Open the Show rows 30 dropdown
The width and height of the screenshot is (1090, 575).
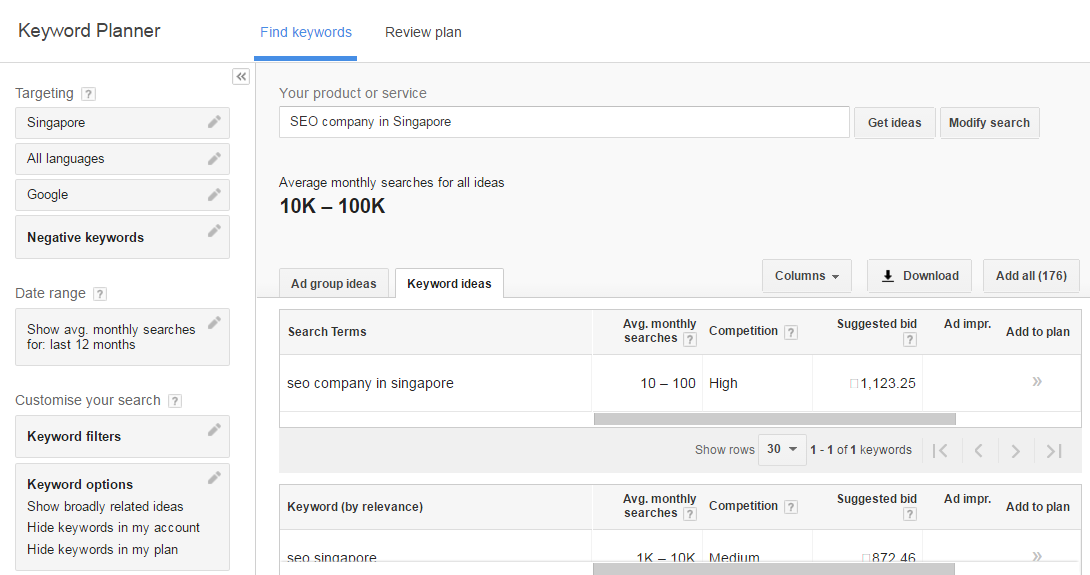pos(782,449)
